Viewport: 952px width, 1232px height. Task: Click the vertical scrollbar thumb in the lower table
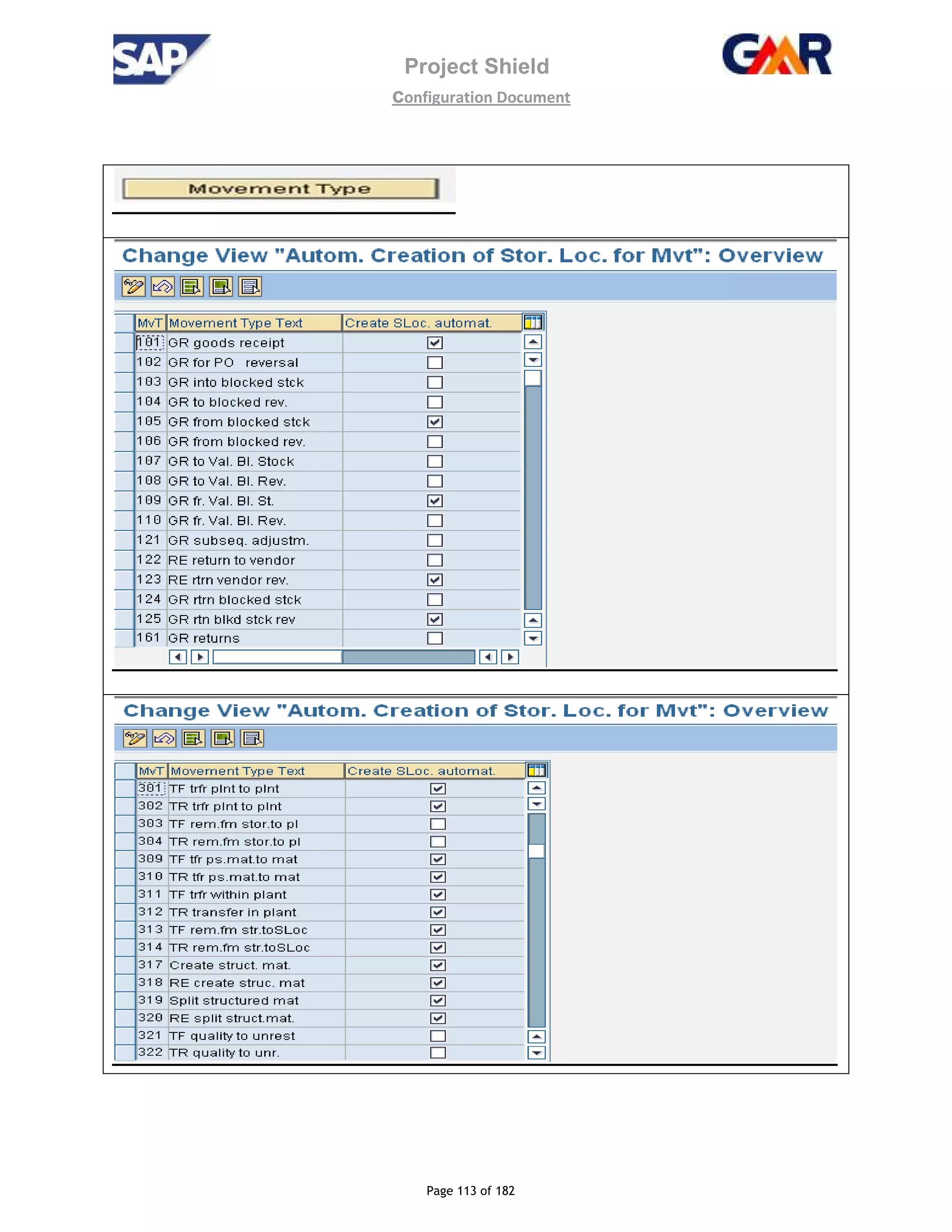pos(536,851)
